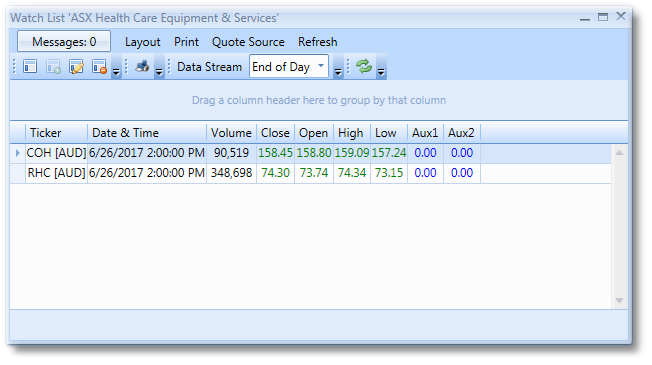Click the COH date 6/26/2017 2:00:00 PM cell
652x365 pixels.
click(x=147, y=153)
